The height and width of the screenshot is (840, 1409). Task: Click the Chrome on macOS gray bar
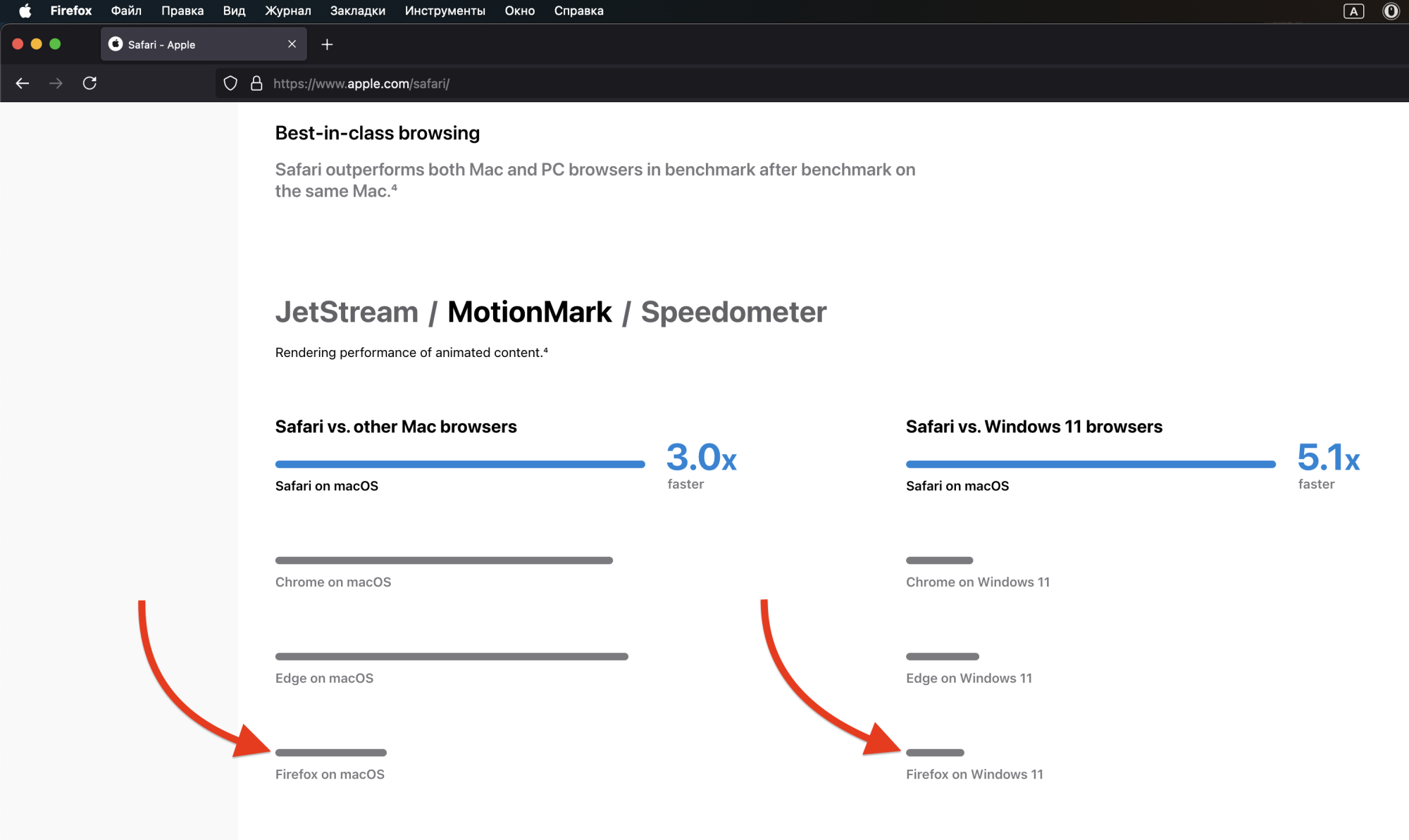[x=444, y=560]
